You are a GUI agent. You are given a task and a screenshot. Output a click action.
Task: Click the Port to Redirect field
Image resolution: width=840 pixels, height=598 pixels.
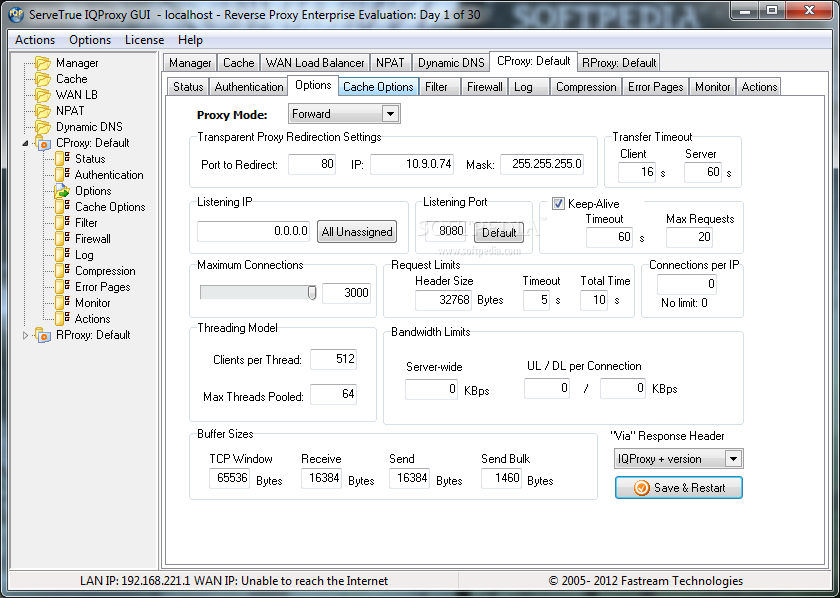pos(312,164)
